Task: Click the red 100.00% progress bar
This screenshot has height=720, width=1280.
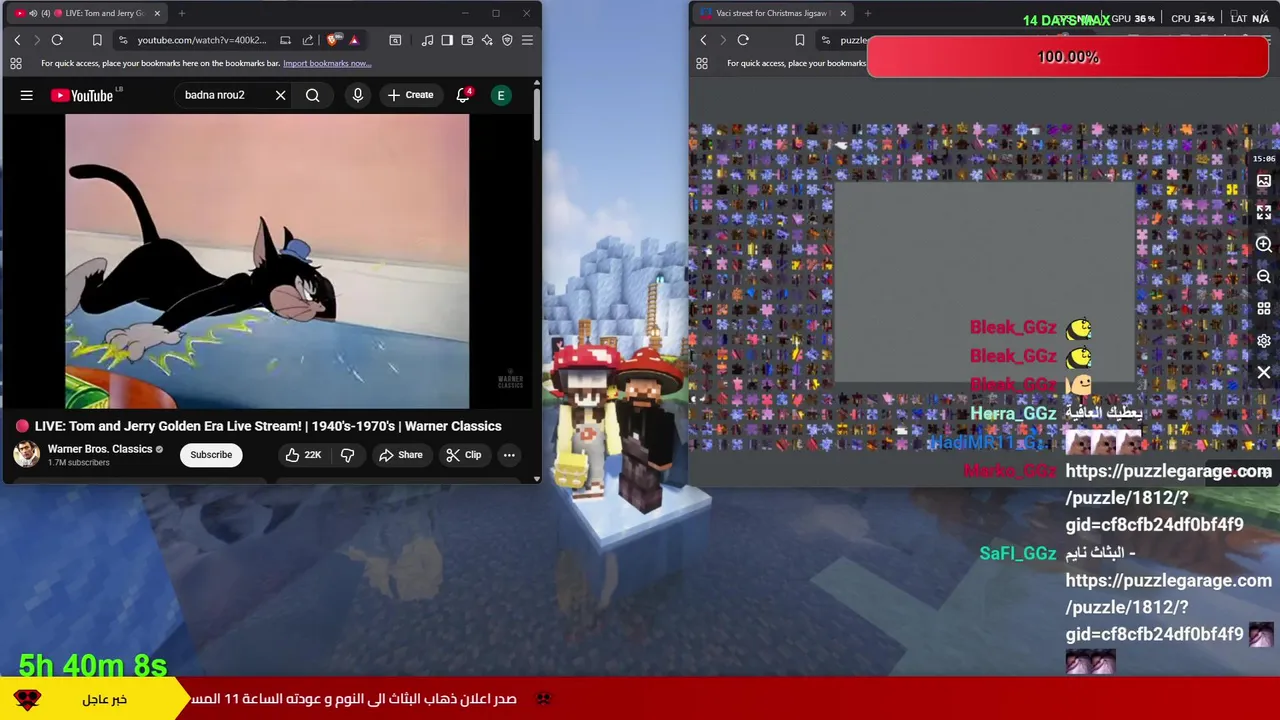Action: tap(1068, 57)
